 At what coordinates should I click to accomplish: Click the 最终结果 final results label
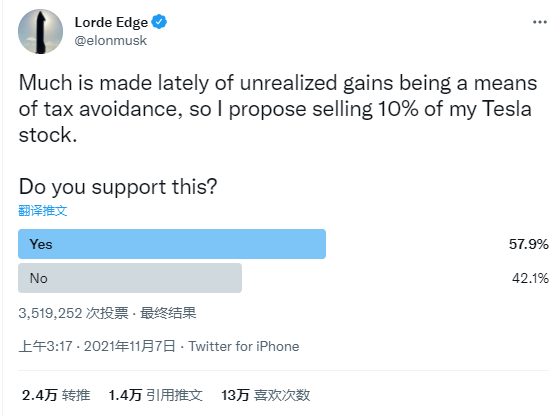[168, 313]
